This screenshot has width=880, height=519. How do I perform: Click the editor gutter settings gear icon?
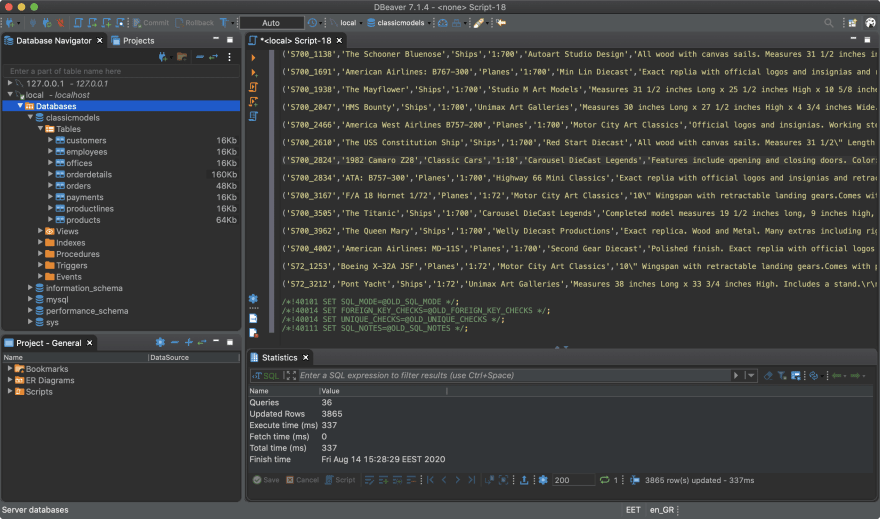(x=253, y=298)
